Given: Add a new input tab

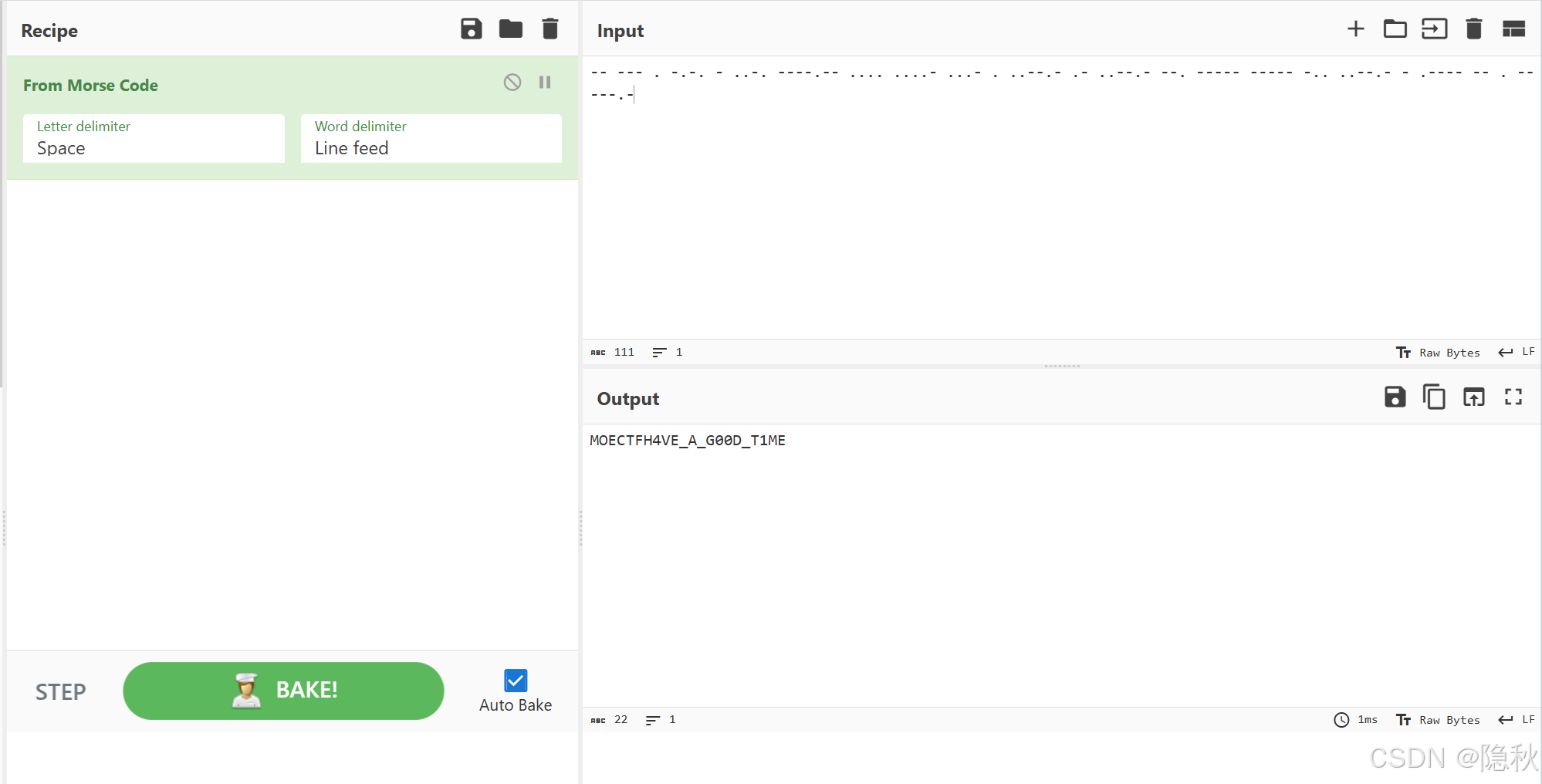Looking at the screenshot, I should [1355, 29].
